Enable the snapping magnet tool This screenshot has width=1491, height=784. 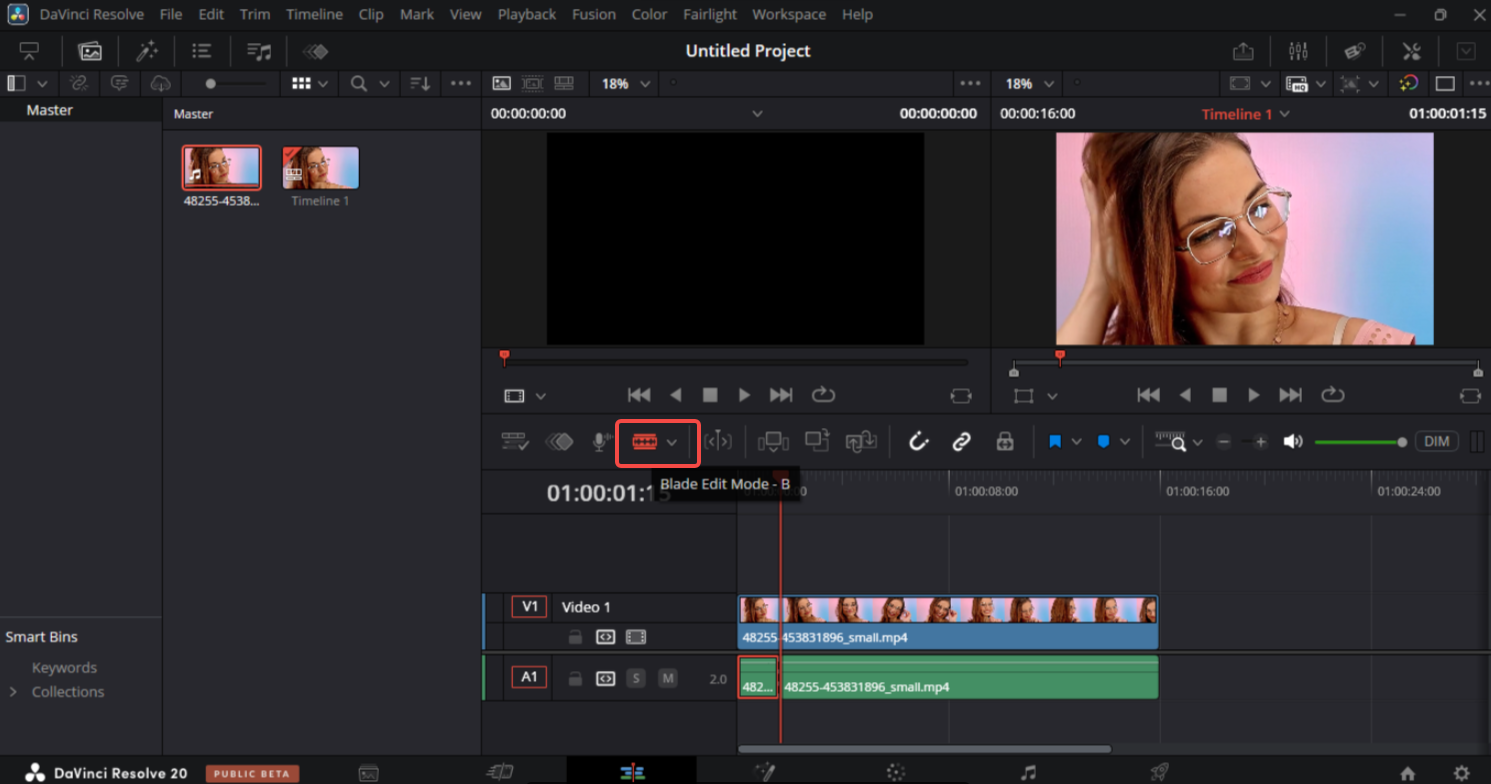click(919, 441)
